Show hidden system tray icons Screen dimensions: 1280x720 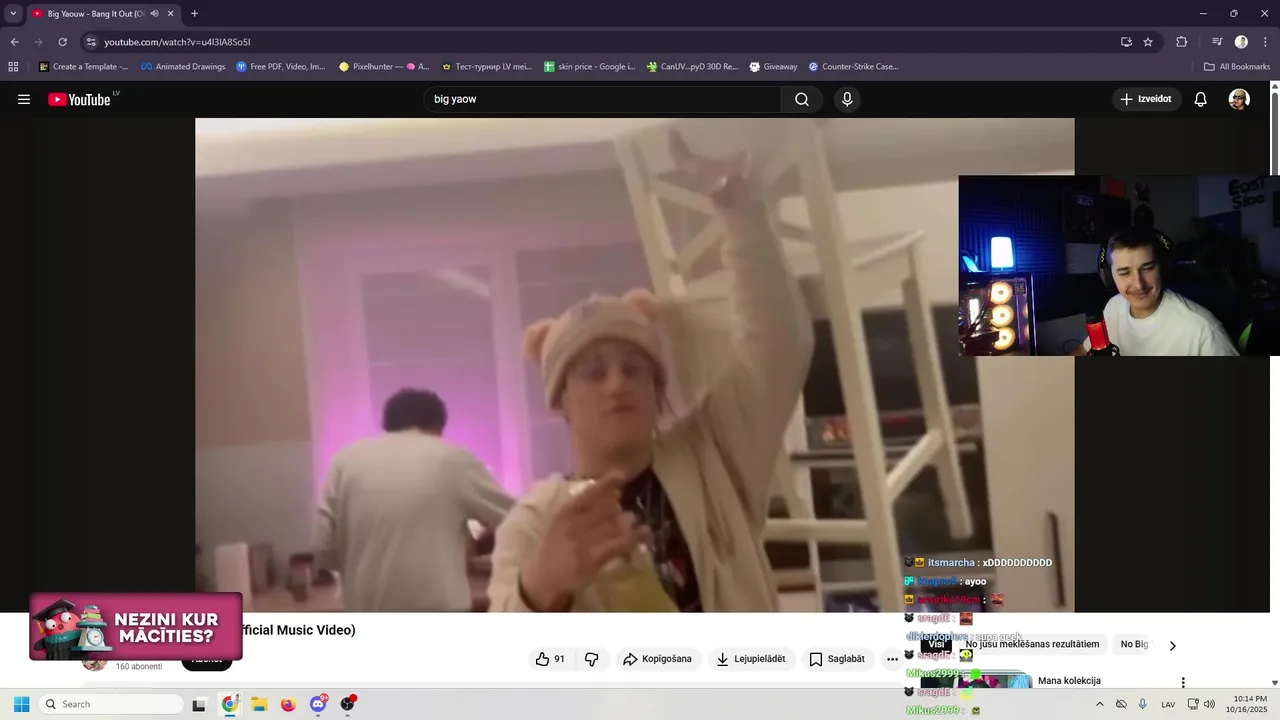[x=1099, y=704]
